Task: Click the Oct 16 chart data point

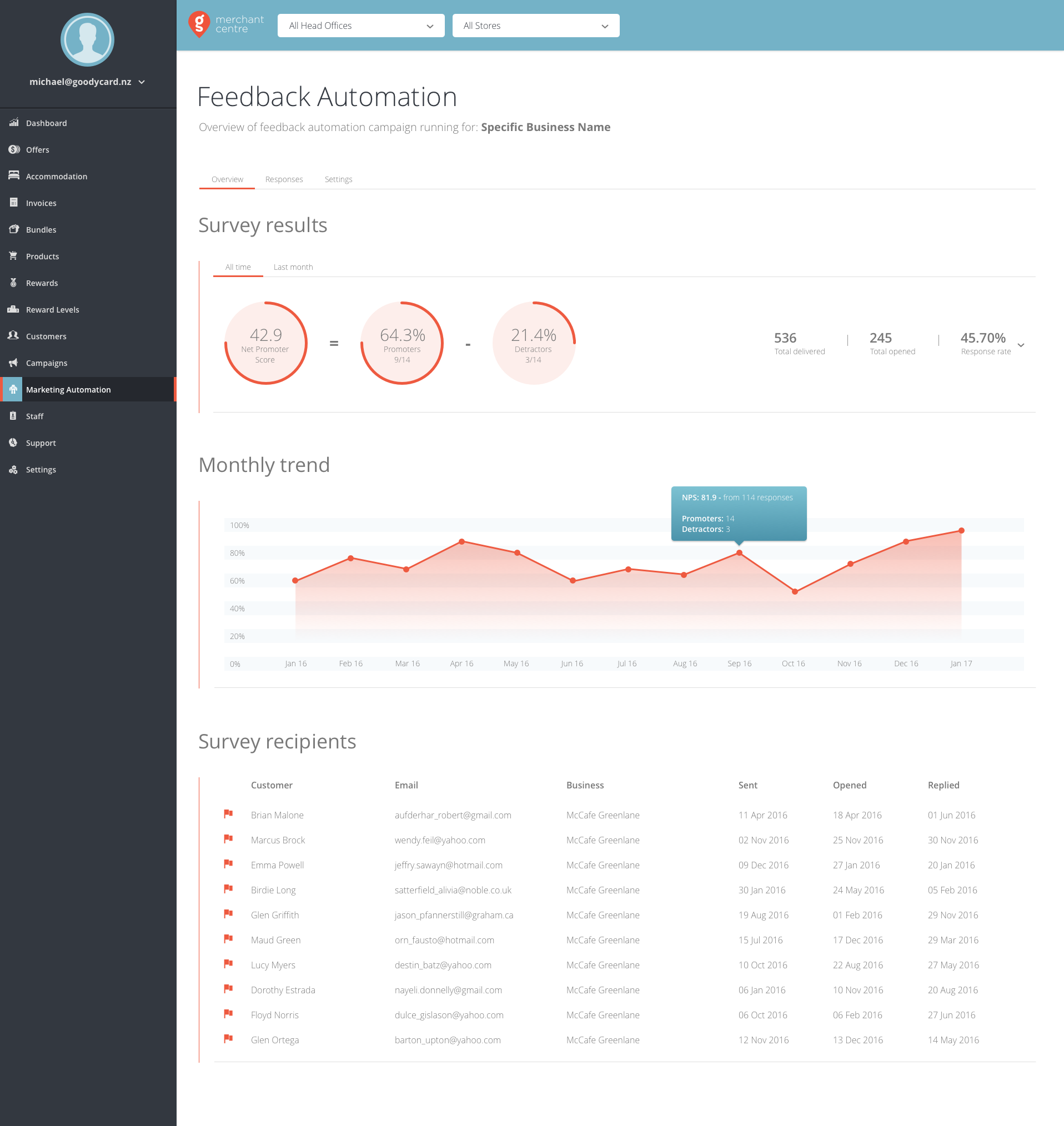Action: [795, 591]
